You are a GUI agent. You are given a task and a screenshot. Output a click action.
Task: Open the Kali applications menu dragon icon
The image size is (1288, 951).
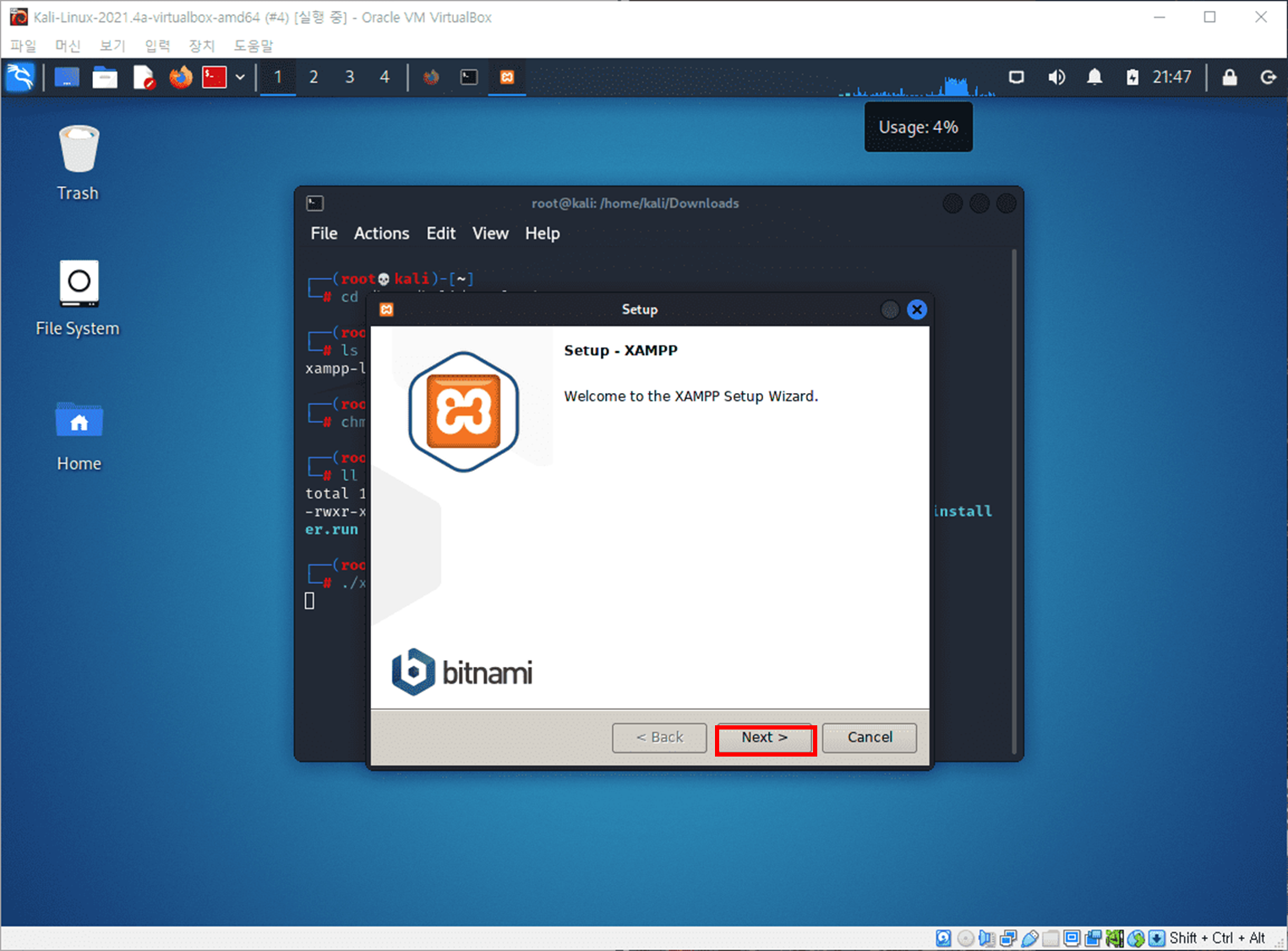(x=20, y=77)
